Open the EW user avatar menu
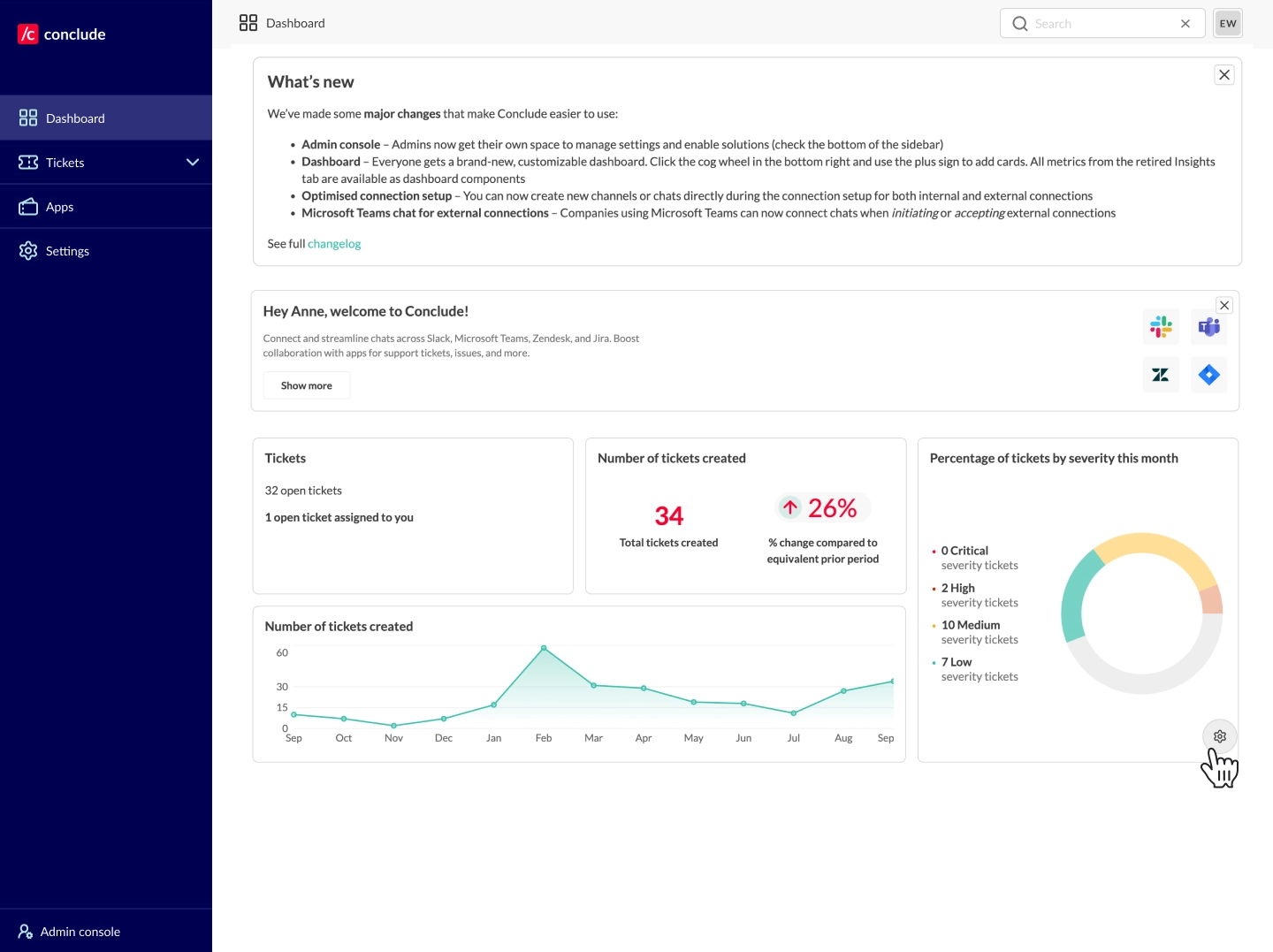Viewport: 1273px width, 952px height. (1228, 24)
